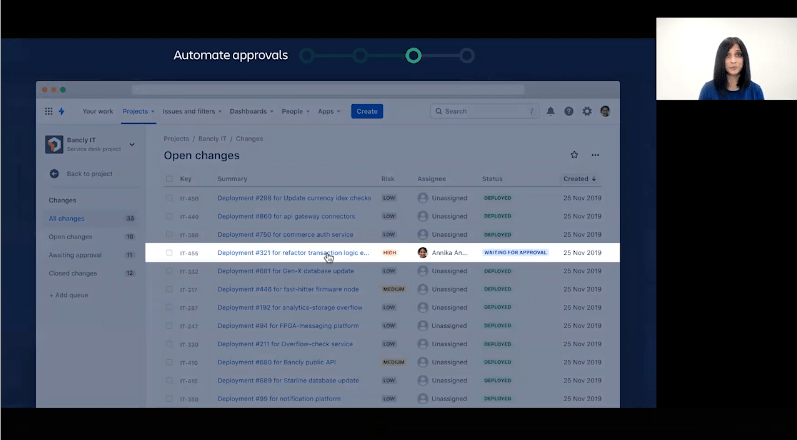Click the Jira logo icon
This screenshot has width=797, height=440.
(x=61, y=111)
